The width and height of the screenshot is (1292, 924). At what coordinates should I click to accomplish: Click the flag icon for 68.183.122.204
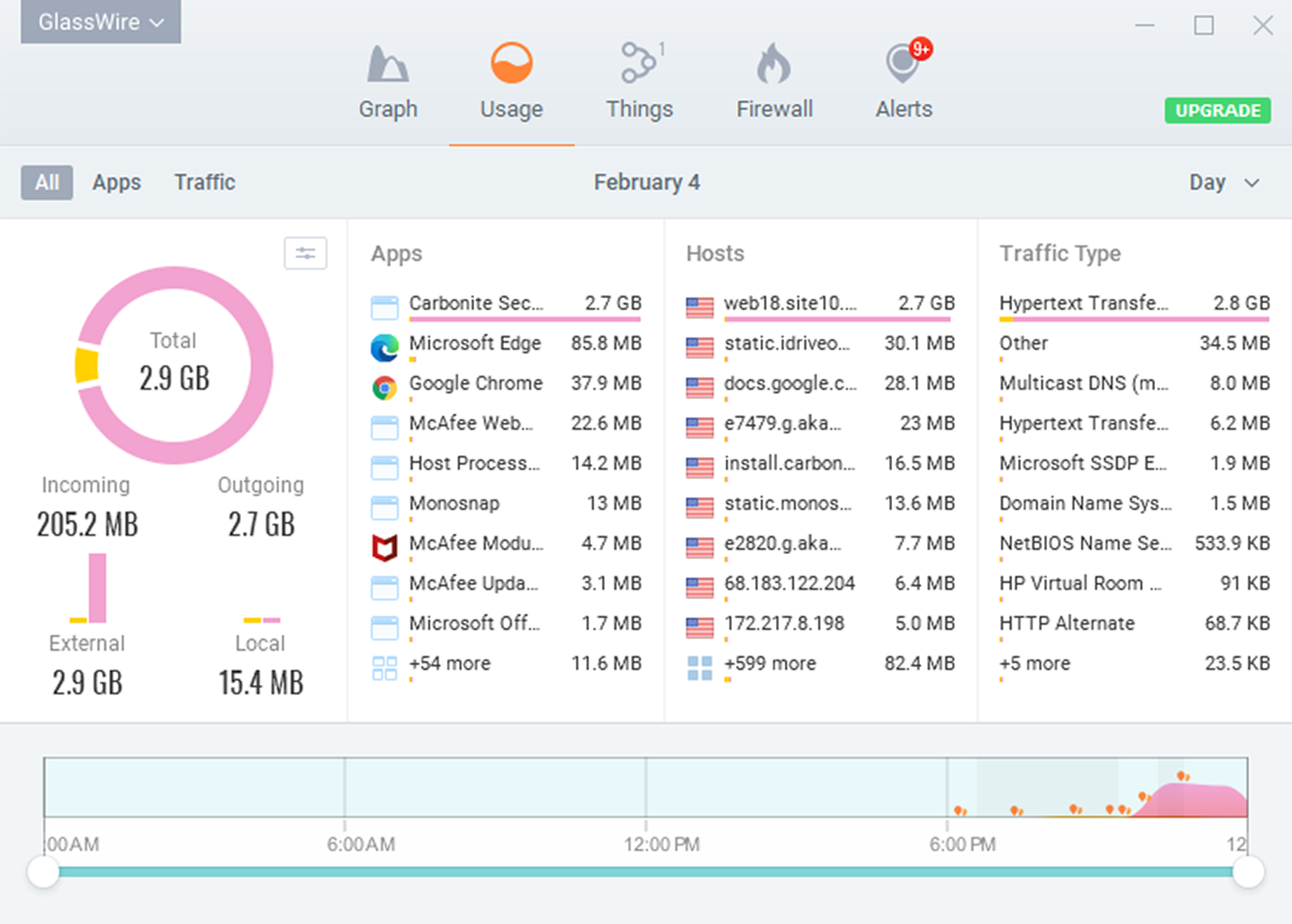(x=700, y=588)
